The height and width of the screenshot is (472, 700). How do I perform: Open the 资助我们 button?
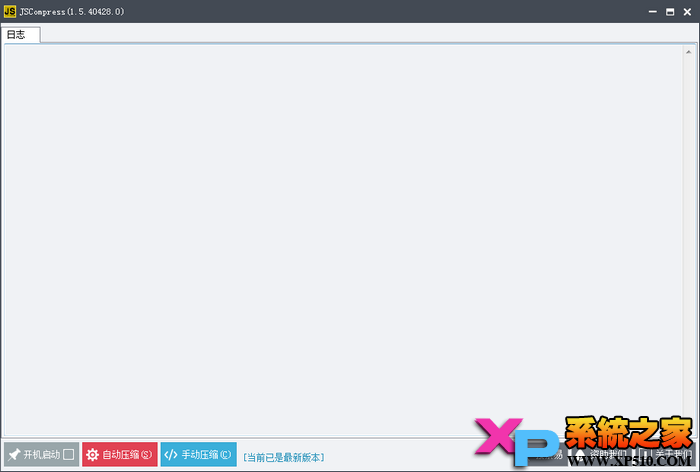(601, 455)
